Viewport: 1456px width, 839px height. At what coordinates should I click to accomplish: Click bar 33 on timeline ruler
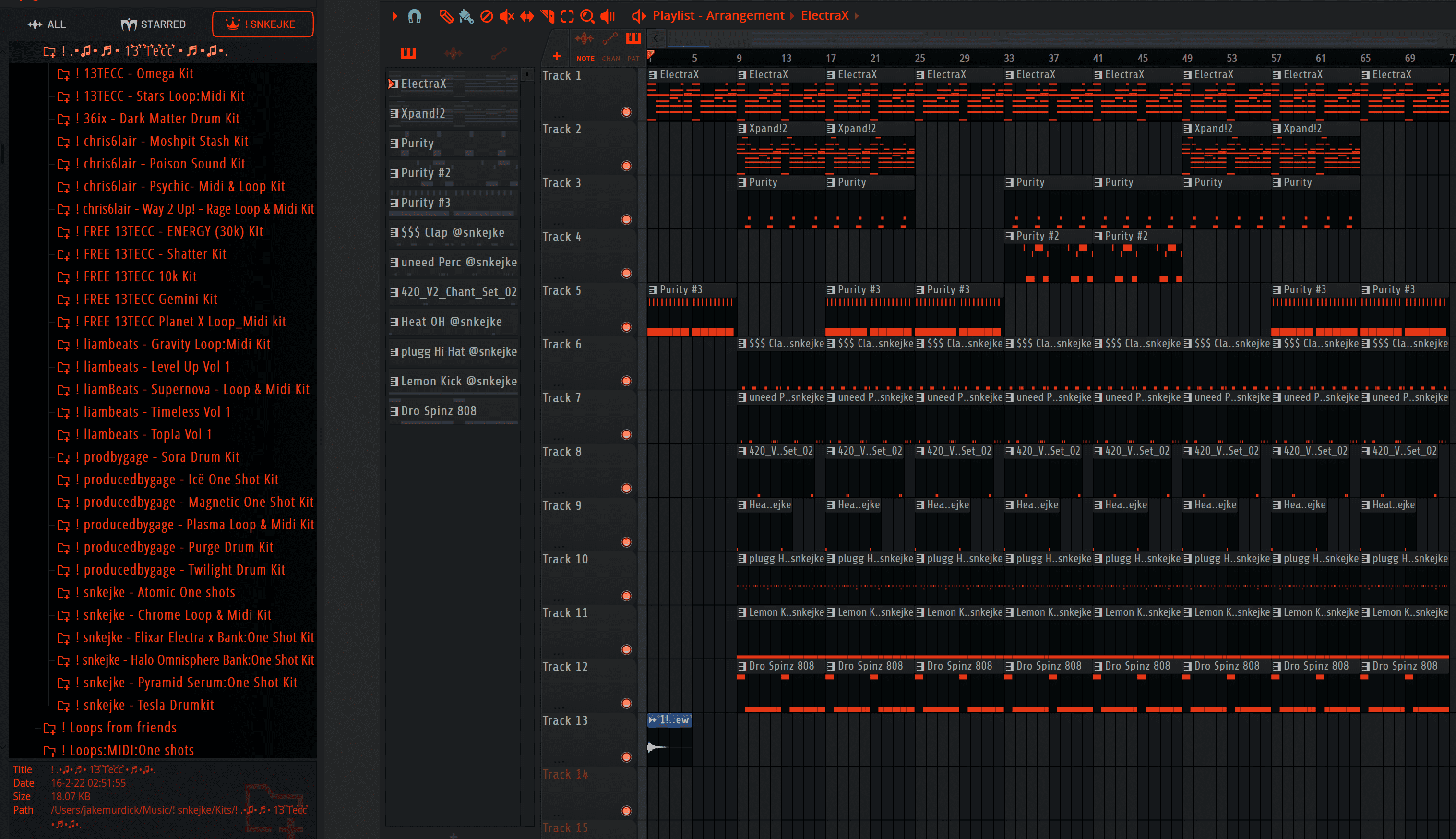pyautogui.click(x=1009, y=58)
